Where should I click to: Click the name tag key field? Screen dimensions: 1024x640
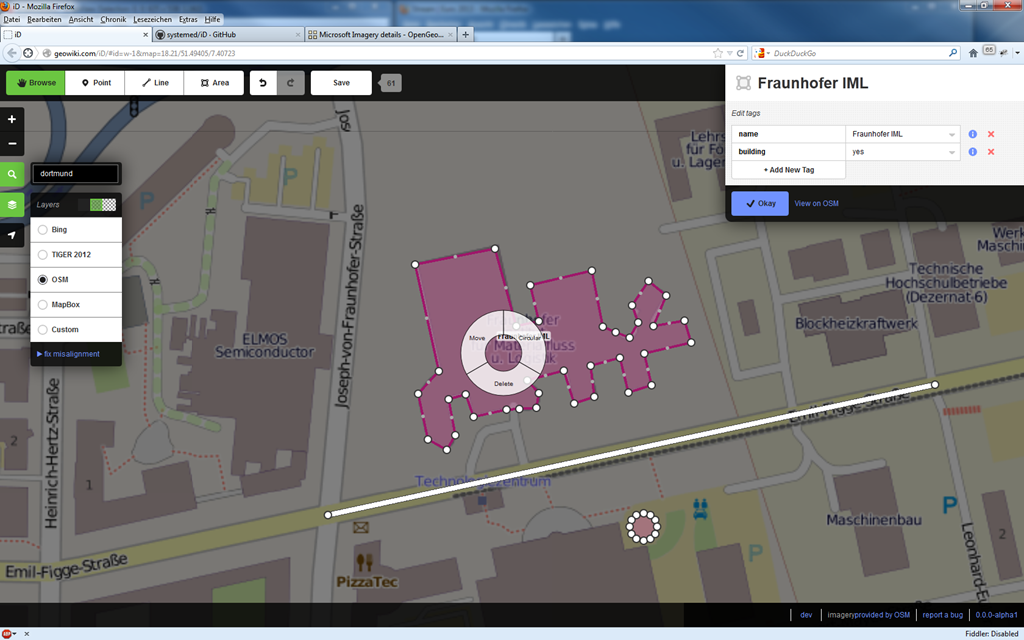click(x=788, y=134)
